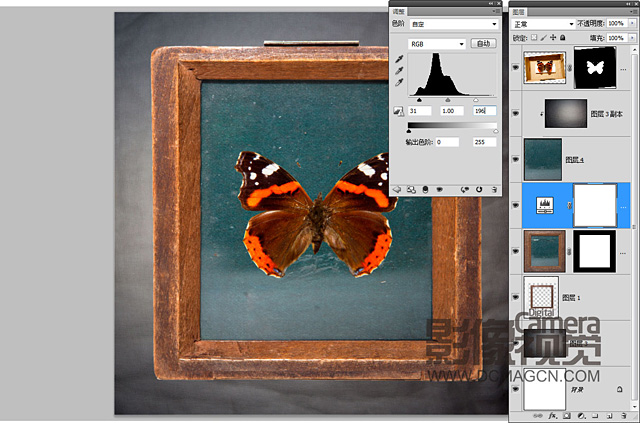Image resolution: width=640 pixels, height=423 pixels.
Task: Hide the wooden frame layer
Action: [x=516, y=252]
